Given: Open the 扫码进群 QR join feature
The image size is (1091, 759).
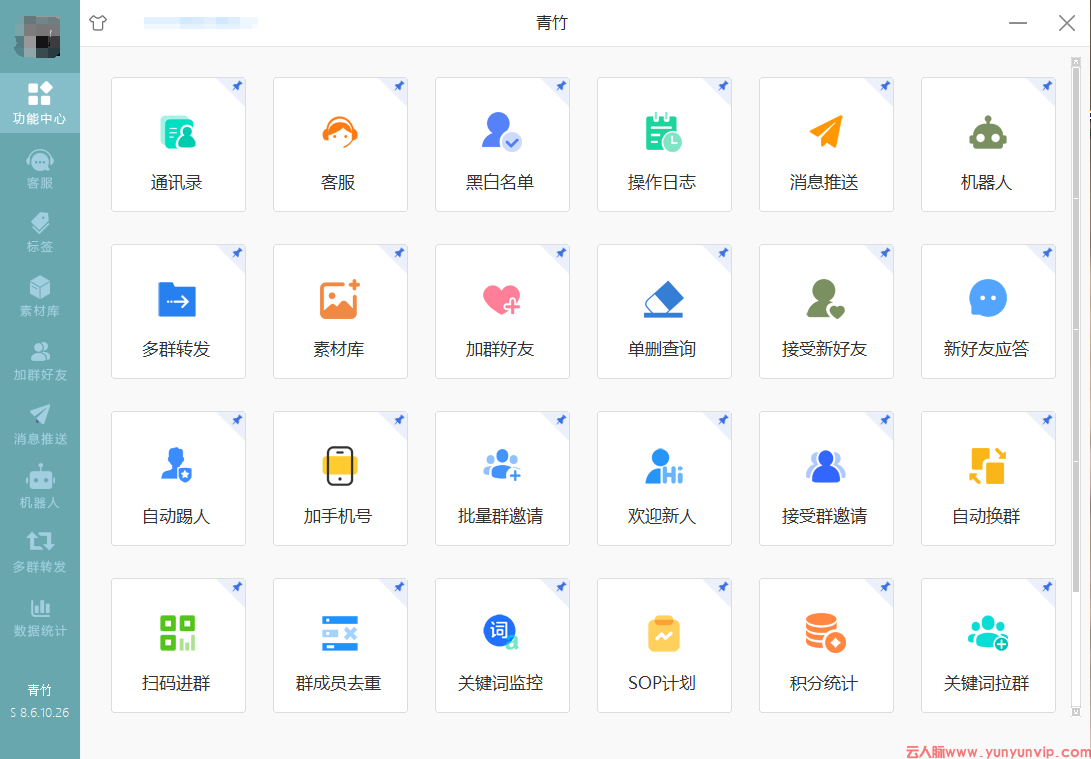Looking at the screenshot, I should point(178,645).
